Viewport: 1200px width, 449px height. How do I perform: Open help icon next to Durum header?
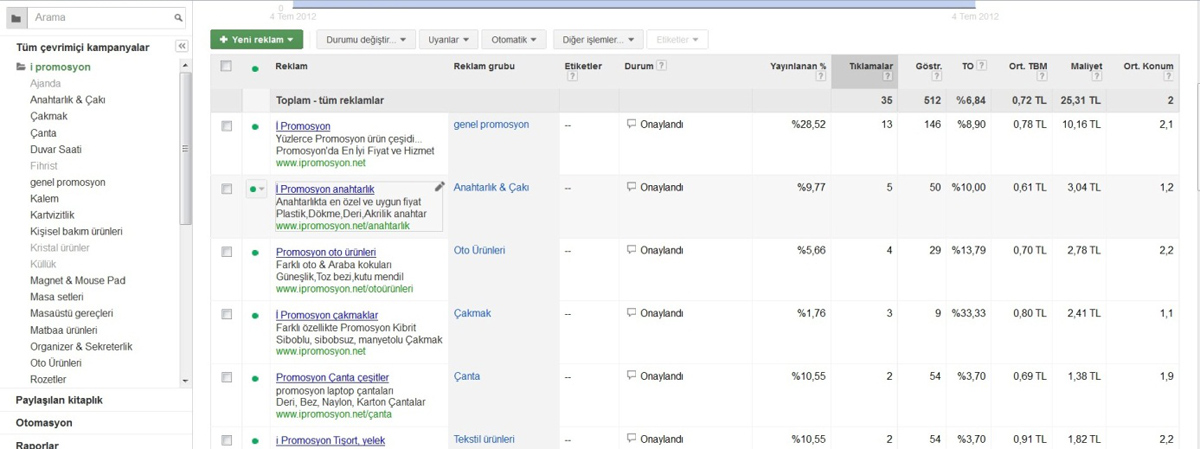662,66
